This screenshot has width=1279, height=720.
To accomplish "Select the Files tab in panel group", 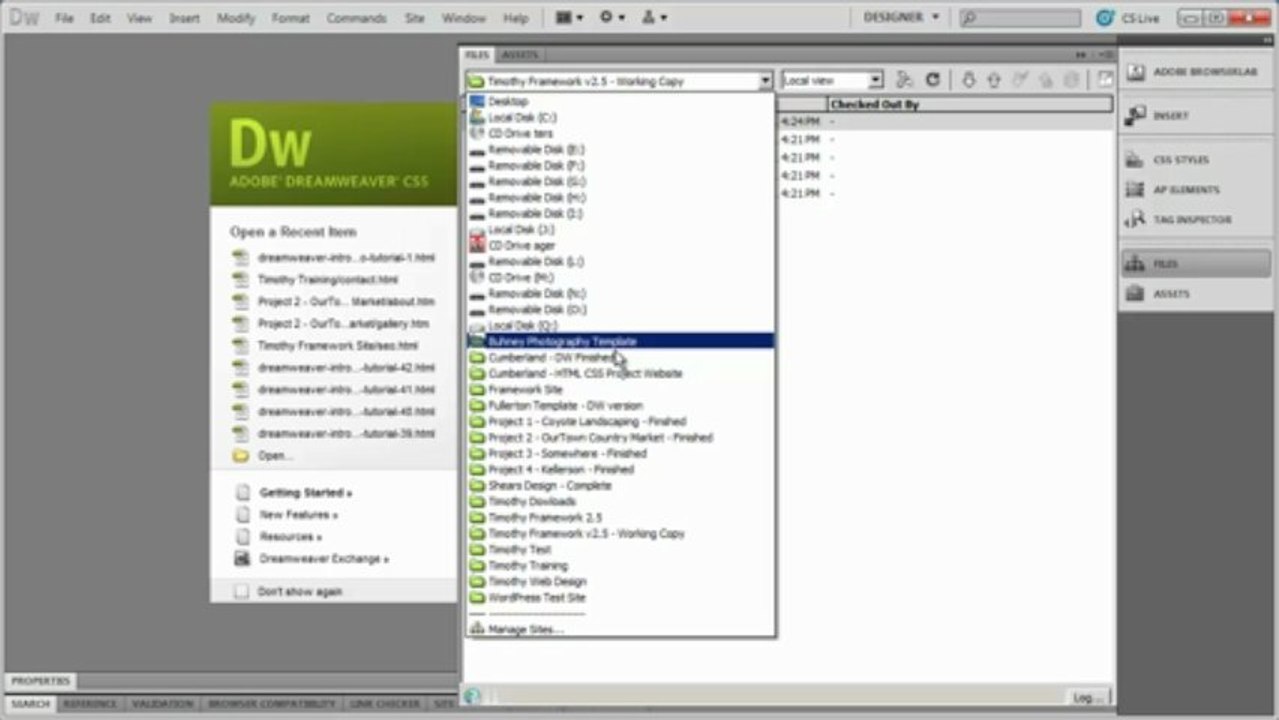I will coord(477,54).
